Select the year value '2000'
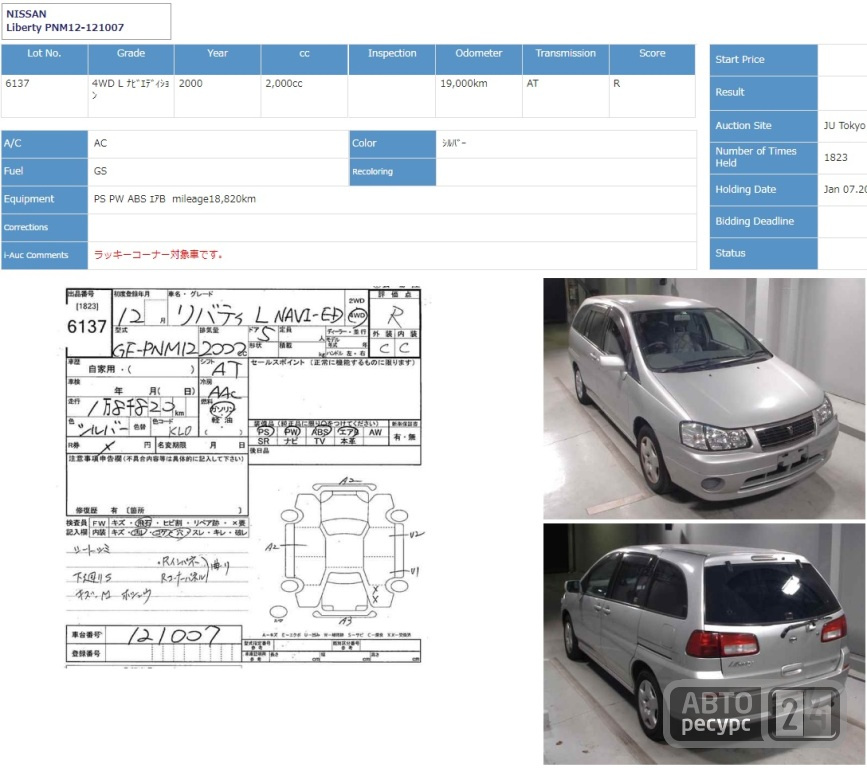Screen dimensions: 867x768 tap(191, 83)
